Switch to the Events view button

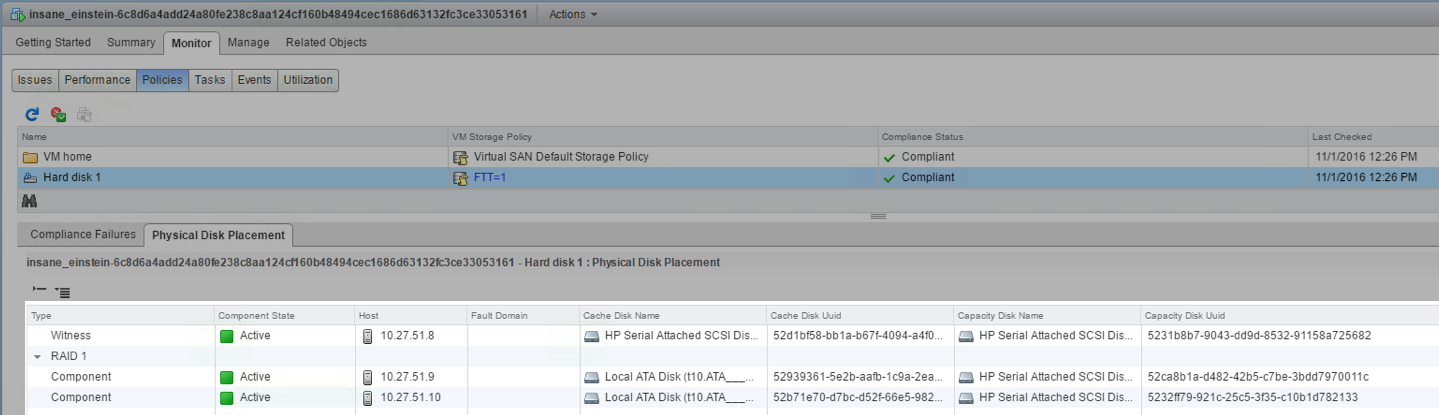pyautogui.click(x=254, y=80)
